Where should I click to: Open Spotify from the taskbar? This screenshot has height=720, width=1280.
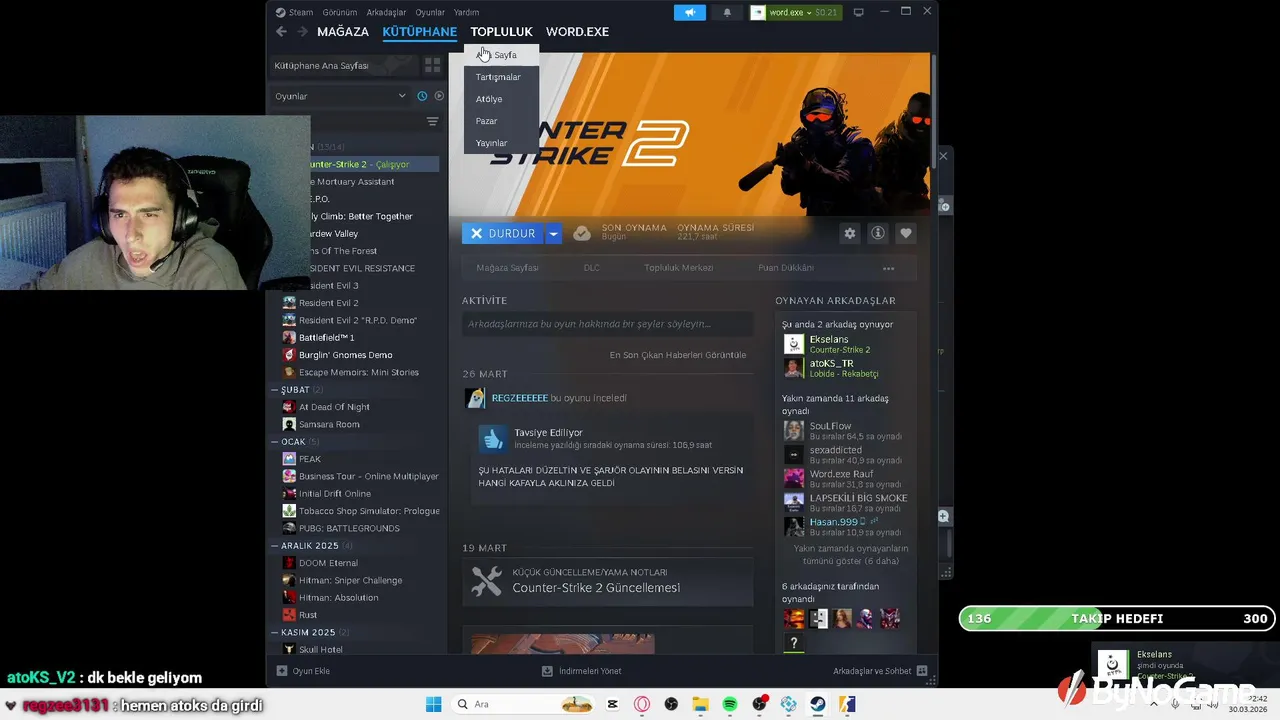coord(730,704)
